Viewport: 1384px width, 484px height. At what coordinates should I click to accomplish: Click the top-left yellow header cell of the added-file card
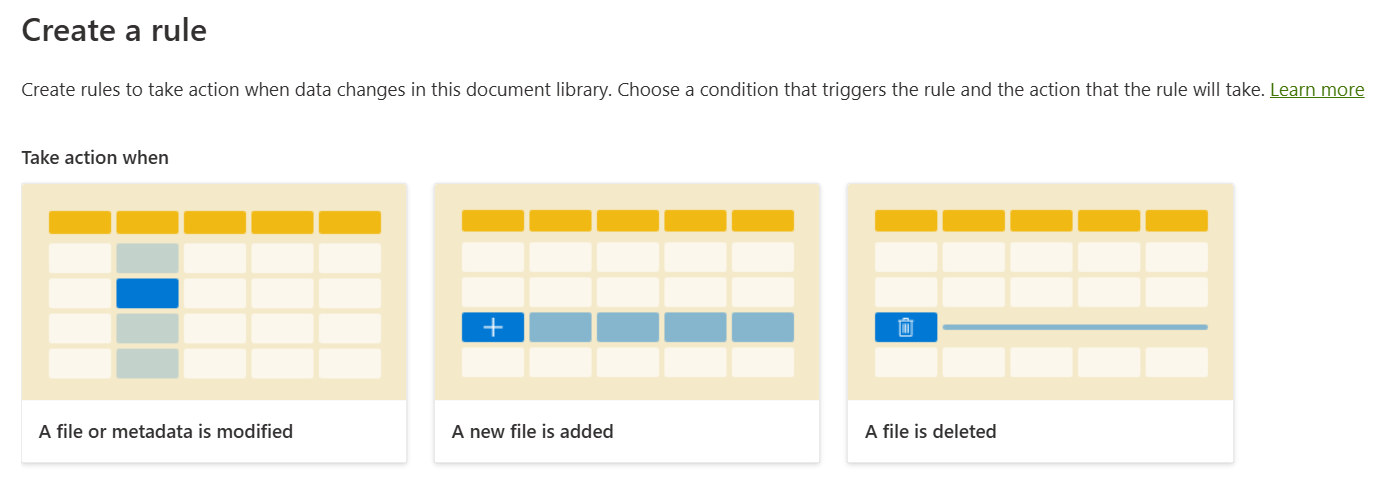pos(493,221)
